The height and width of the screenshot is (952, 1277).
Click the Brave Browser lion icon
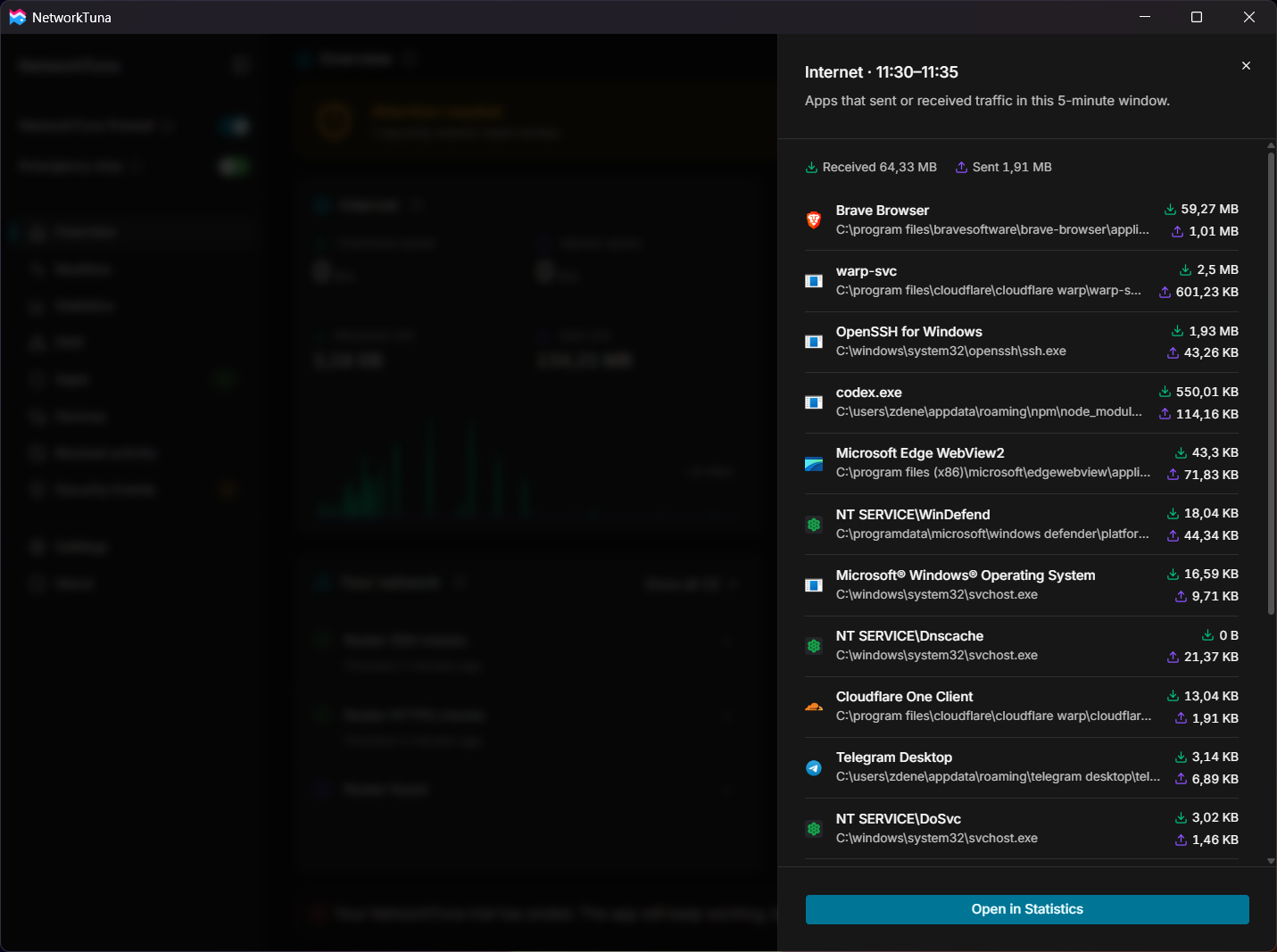click(x=814, y=219)
